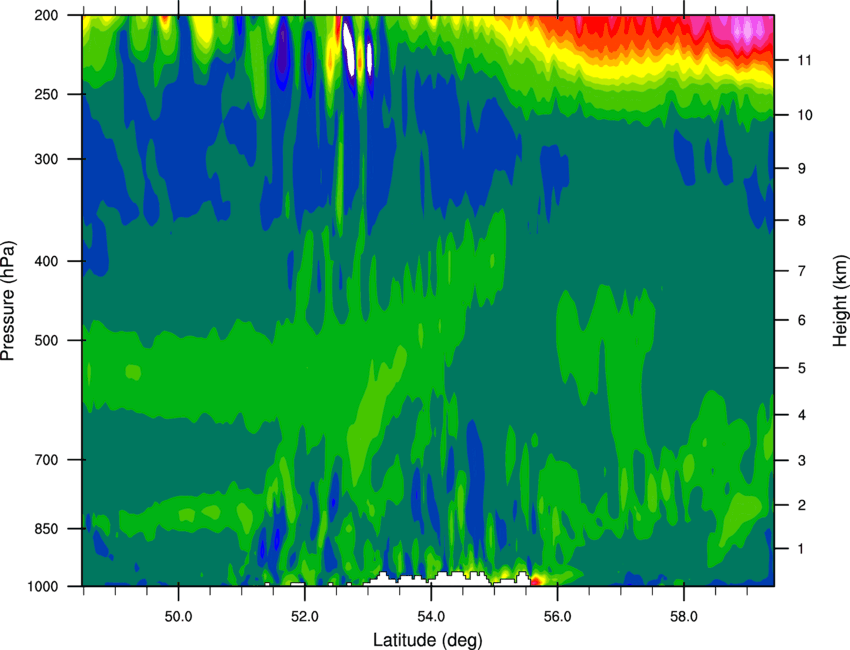The width and height of the screenshot is (850, 650).
Task: Select the 250 pressure tick label
Action: click(47, 94)
